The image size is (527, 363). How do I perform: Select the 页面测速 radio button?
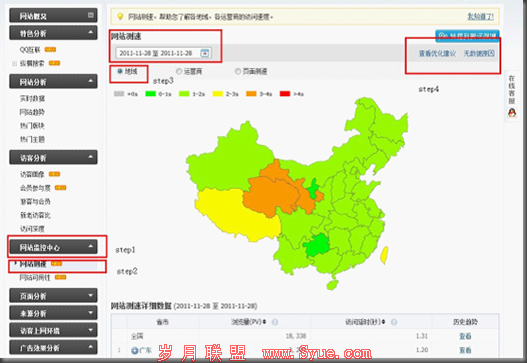tap(238, 71)
